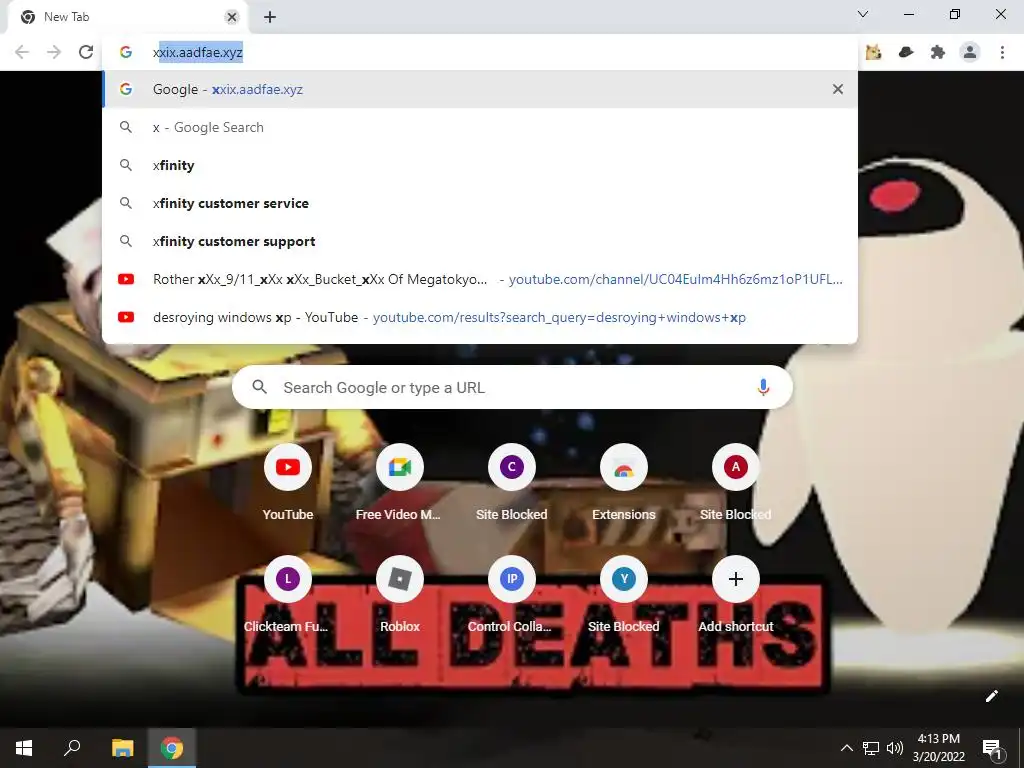Close the New Tab tab
The width and height of the screenshot is (1024, 768).
pyautogui.click(x=231, y=17)
